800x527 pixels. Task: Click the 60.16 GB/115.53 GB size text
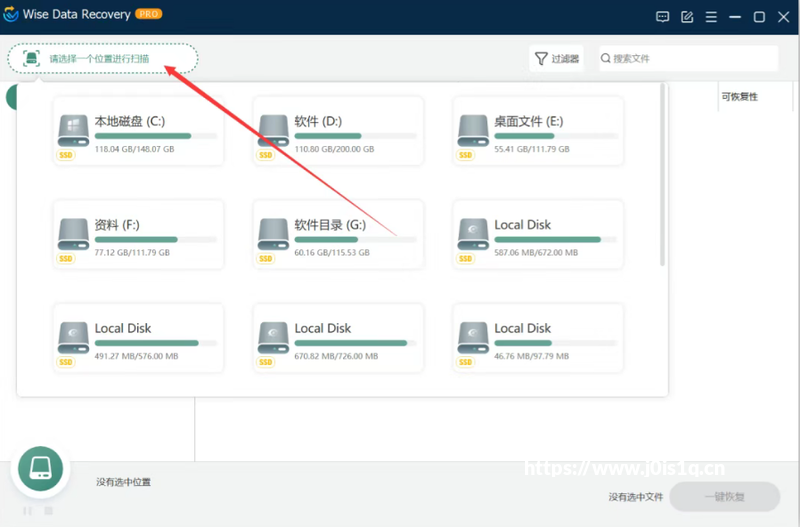(332, 253)
